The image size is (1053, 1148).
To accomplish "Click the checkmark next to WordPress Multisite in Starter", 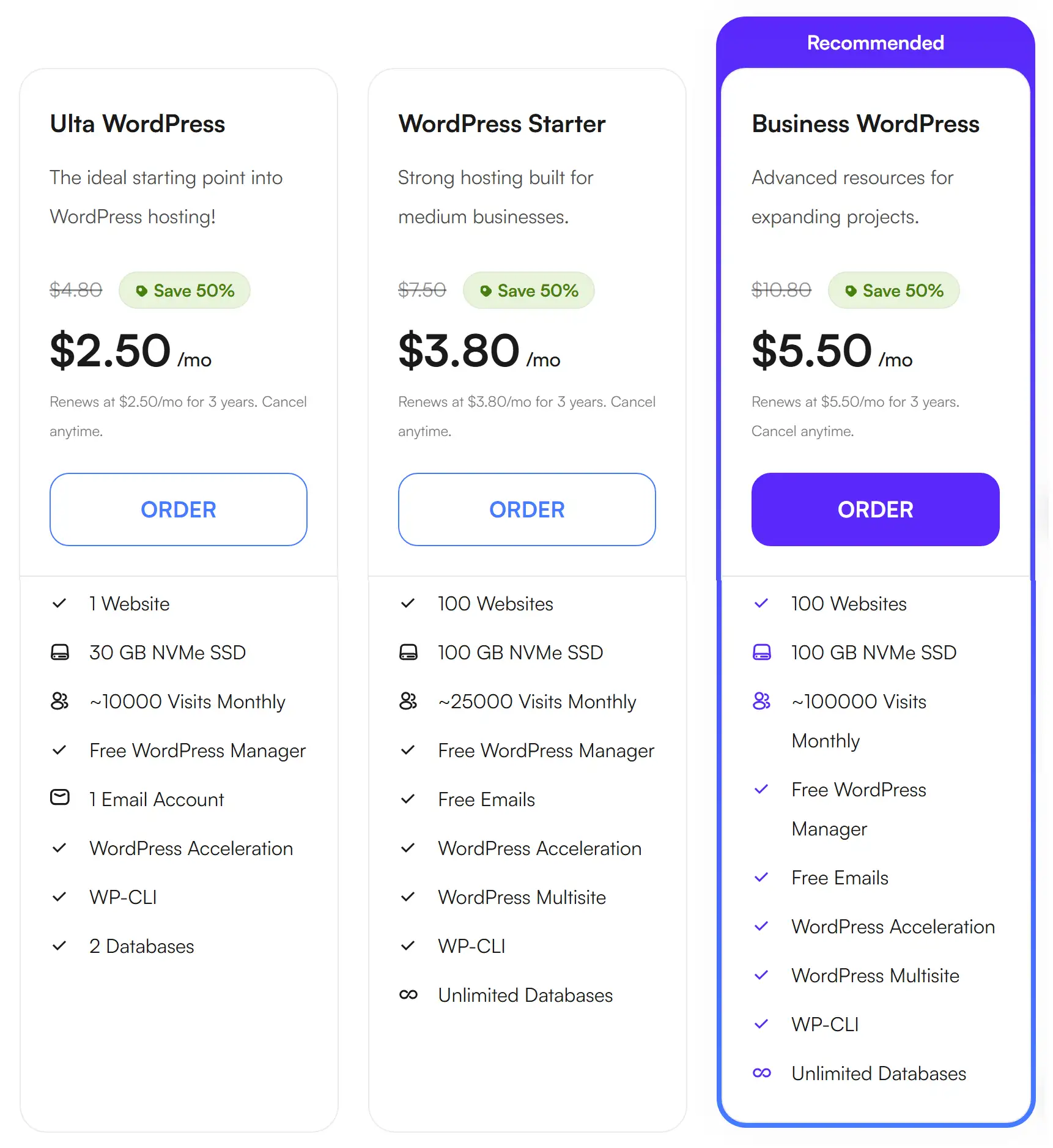I will 408,897.
